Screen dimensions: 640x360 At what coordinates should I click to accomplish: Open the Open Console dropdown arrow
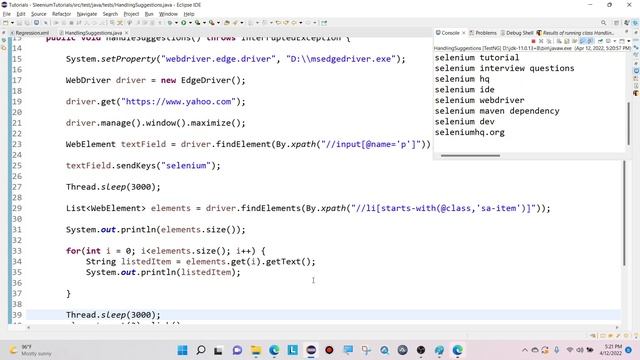[x=629, y=41]
